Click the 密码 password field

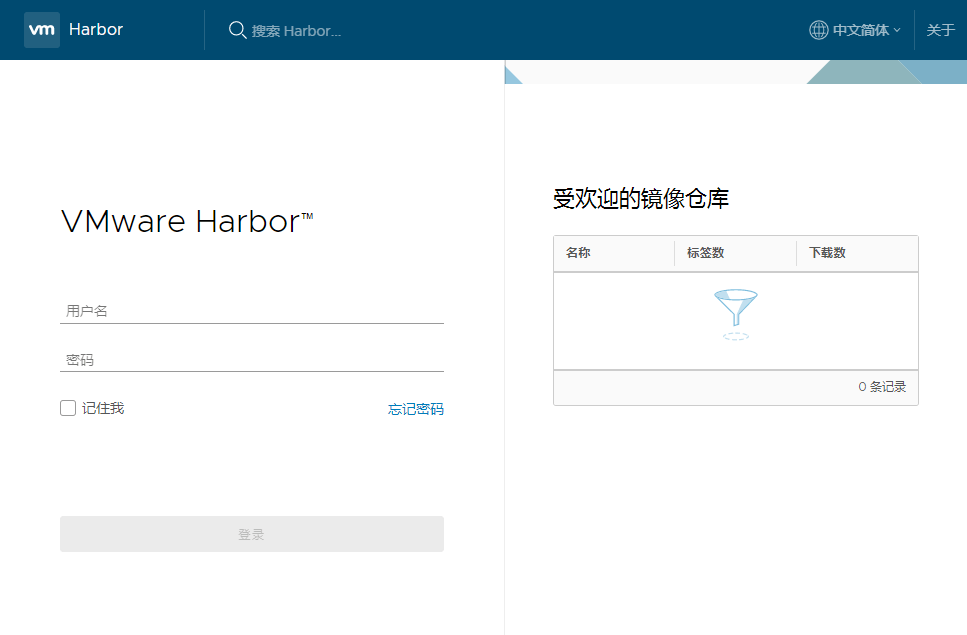tap(252, 359)
